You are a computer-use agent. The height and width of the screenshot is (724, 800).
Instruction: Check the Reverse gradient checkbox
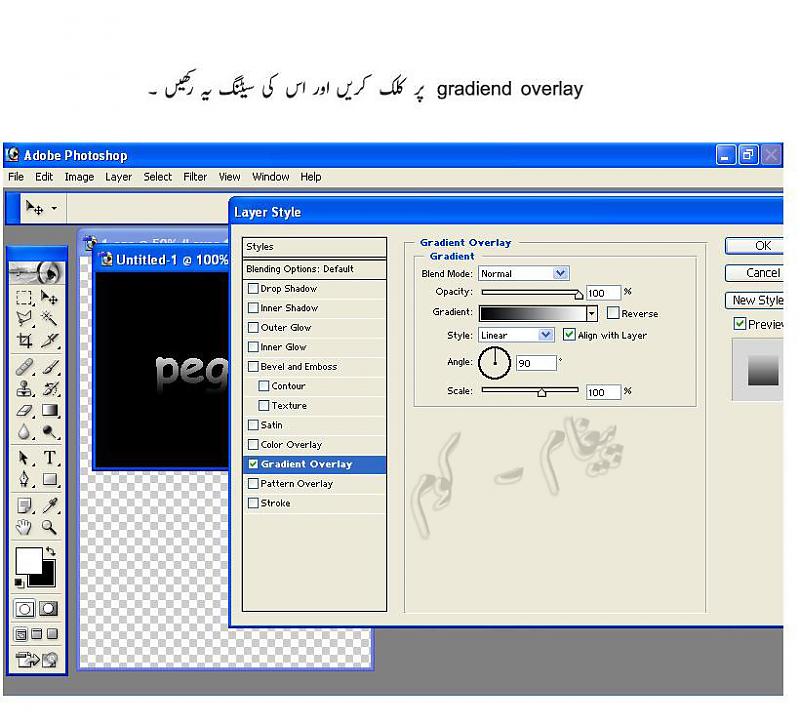tap(613, 313)
